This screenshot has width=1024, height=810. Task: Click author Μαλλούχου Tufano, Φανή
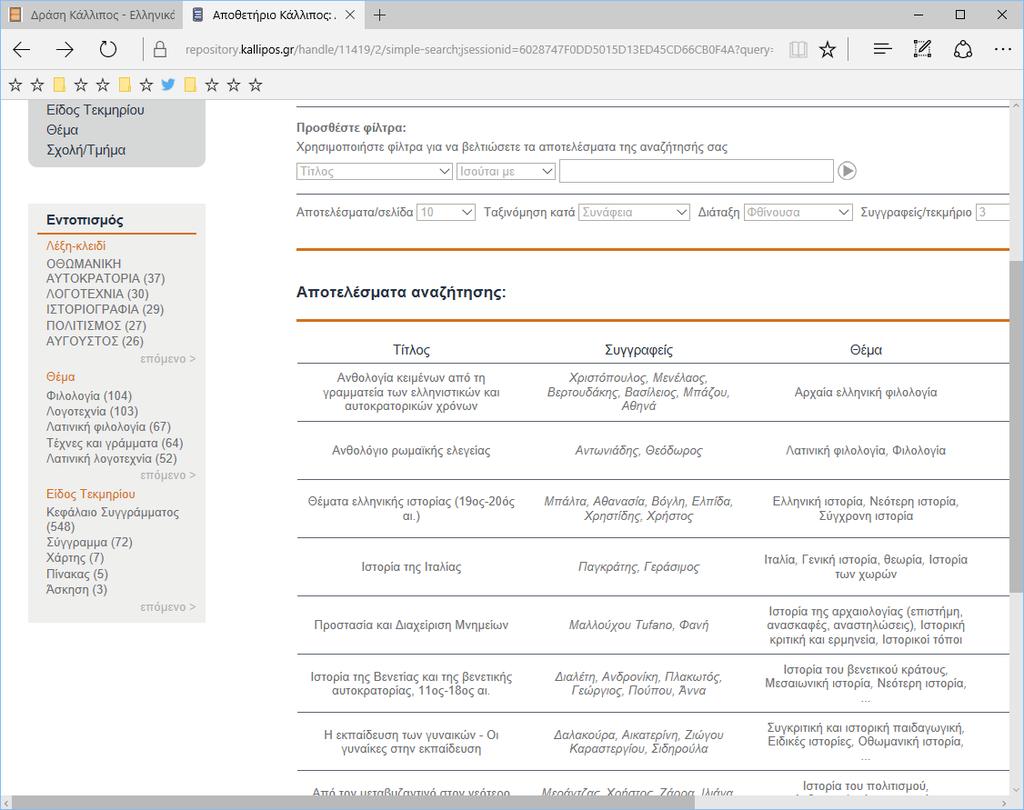[639, 625]
